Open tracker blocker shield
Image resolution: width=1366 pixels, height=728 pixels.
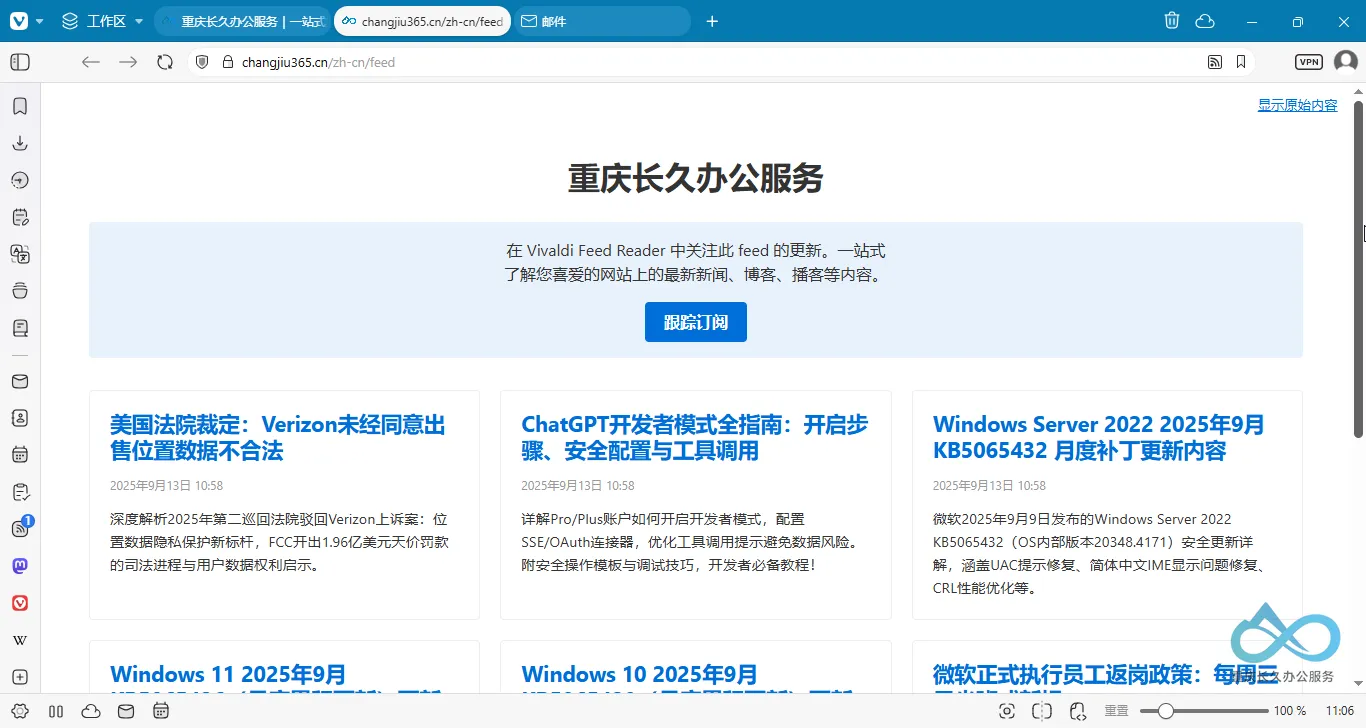pos(202,62)
